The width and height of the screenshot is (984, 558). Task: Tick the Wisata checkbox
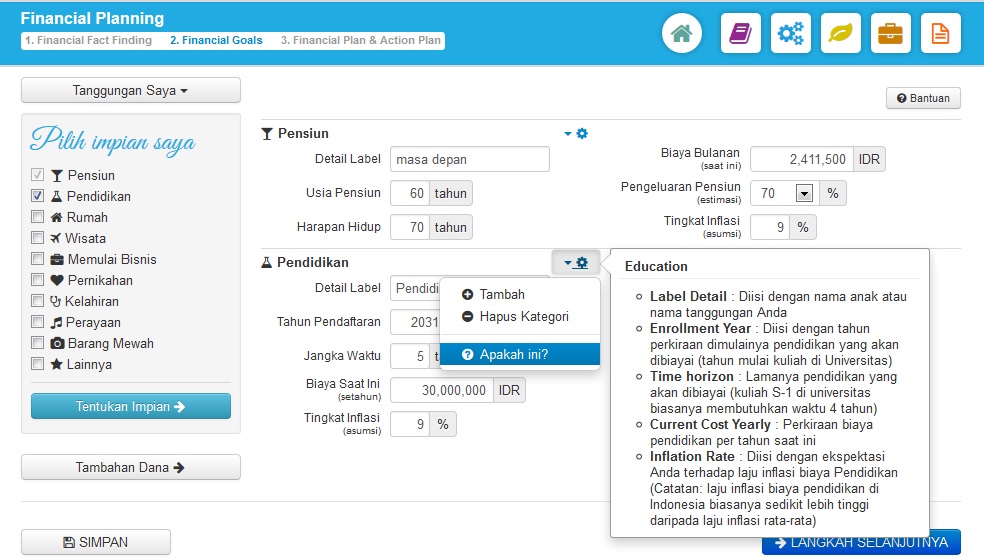[38, 238]
